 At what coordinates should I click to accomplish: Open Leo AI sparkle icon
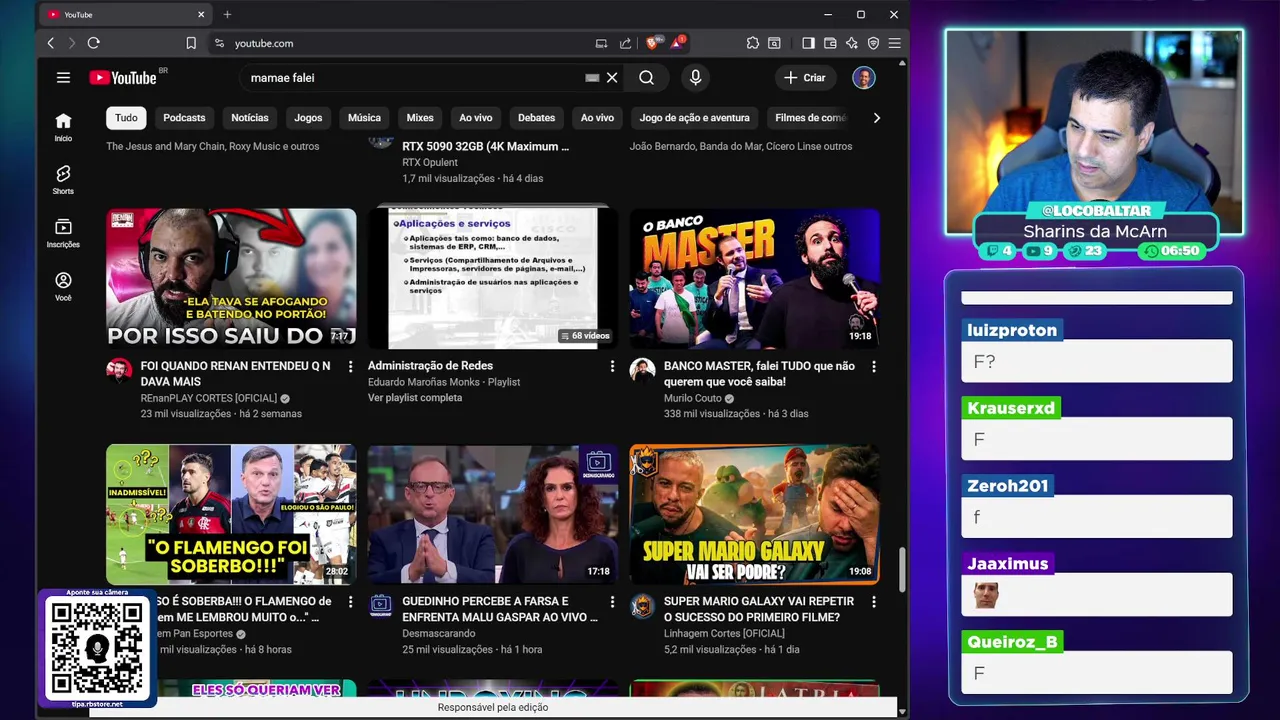click(x=851, y=43)
